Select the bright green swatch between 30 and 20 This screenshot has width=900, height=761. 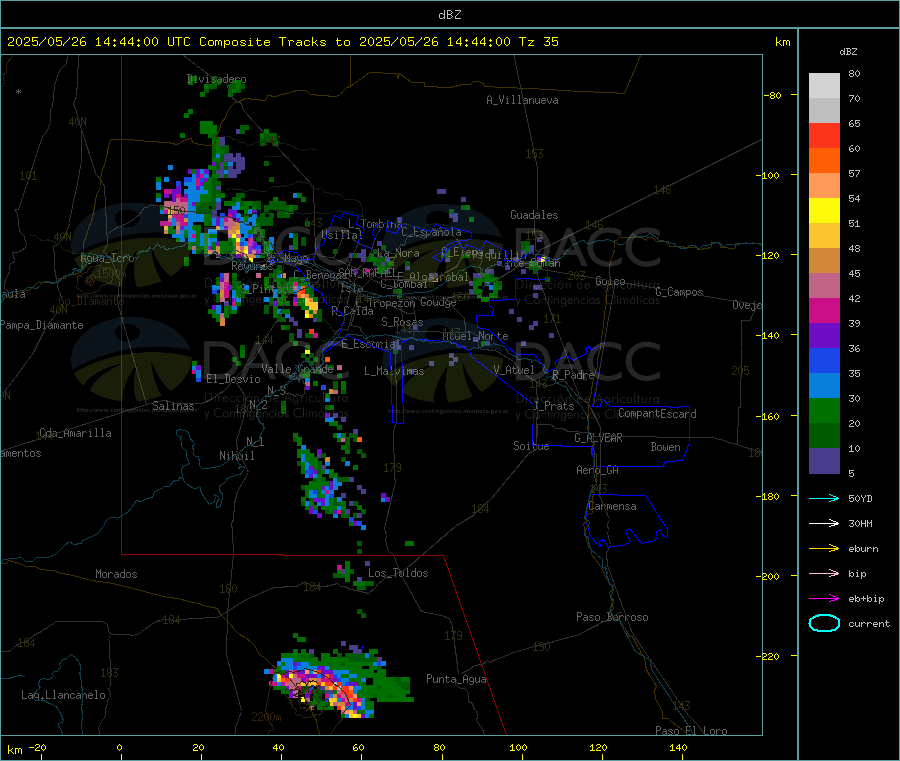(x=824, y=410)
